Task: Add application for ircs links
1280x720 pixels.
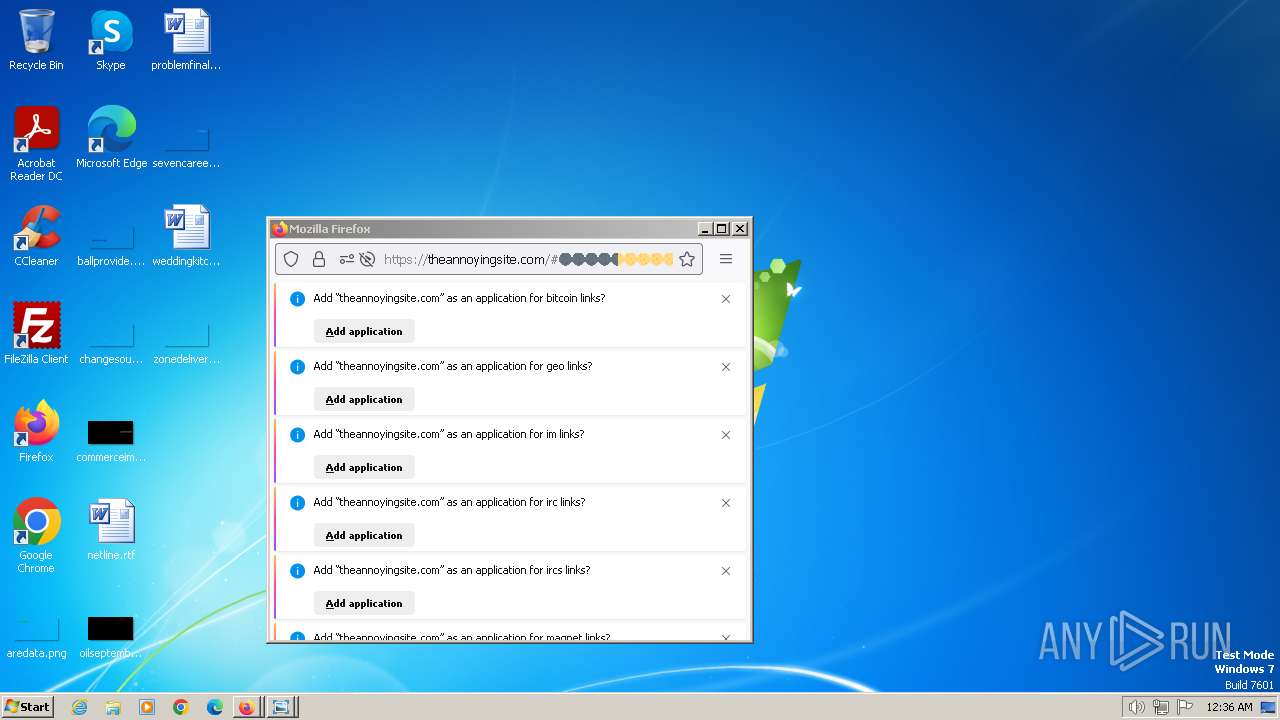Action: tap(364, 603)
